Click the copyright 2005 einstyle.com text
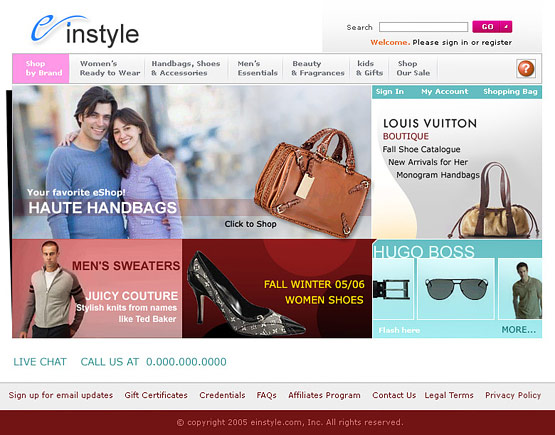Image resolution: width=555 pixels, height=435 pixels. tap(290, 422)
